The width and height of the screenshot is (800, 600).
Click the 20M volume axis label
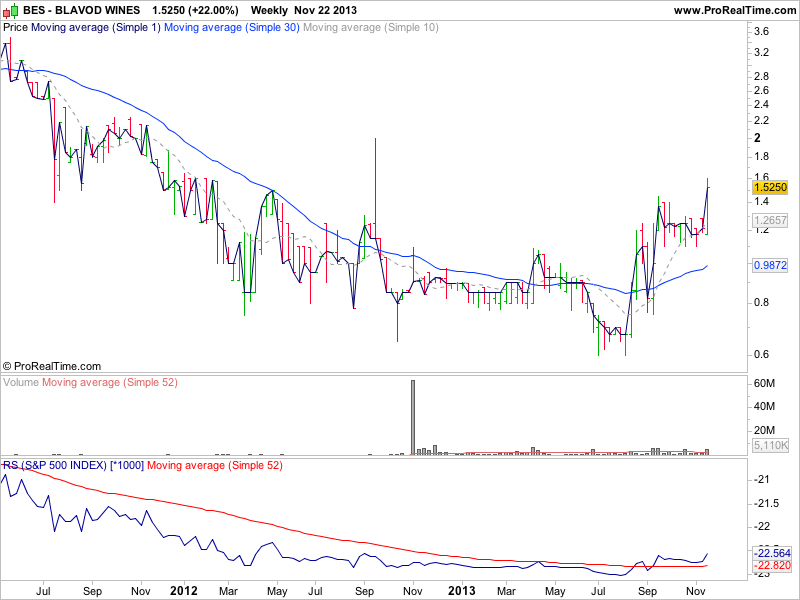764,430
